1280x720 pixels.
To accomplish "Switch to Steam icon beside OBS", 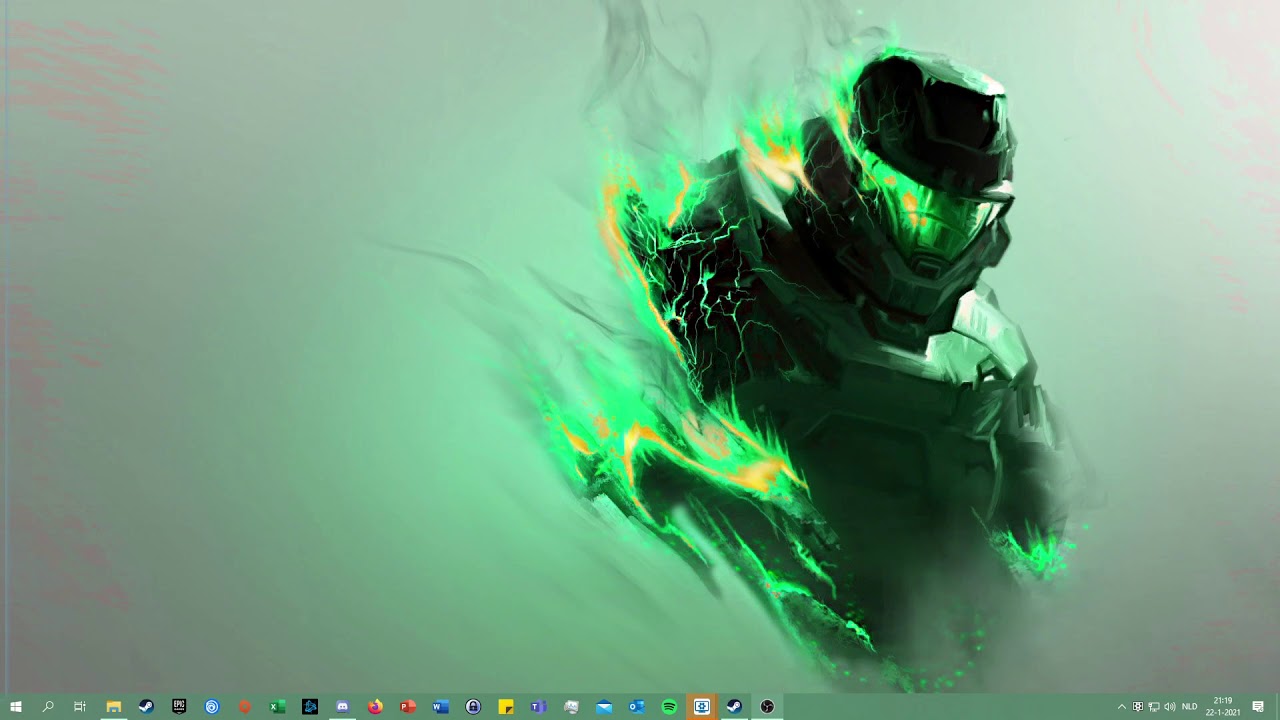I will 734,707.
